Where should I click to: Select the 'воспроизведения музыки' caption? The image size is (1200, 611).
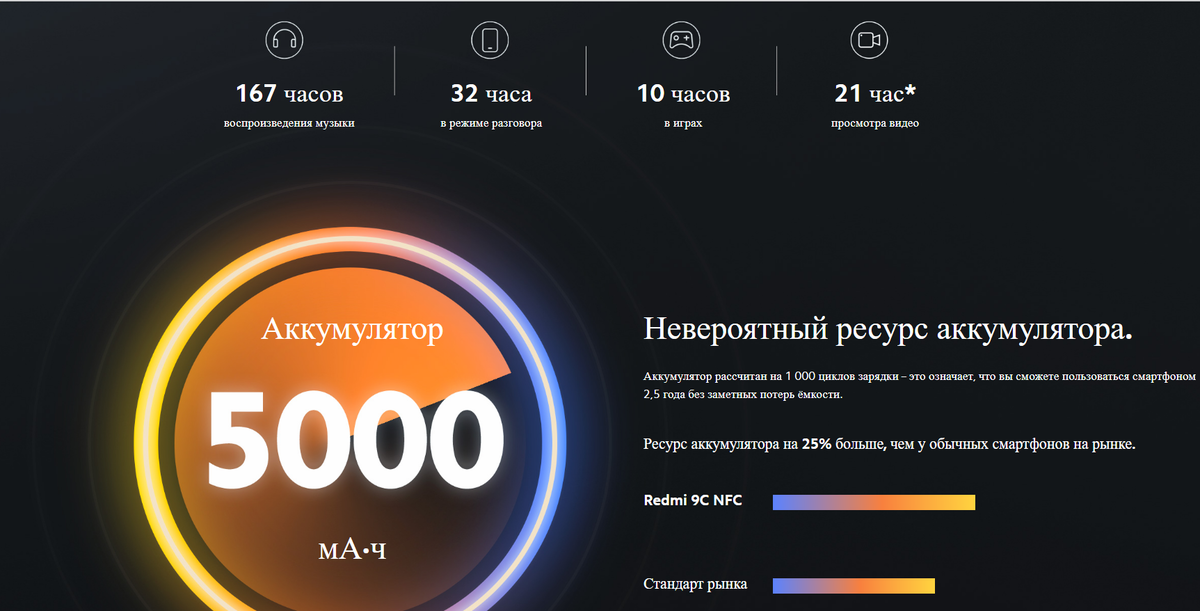point(289,124)
